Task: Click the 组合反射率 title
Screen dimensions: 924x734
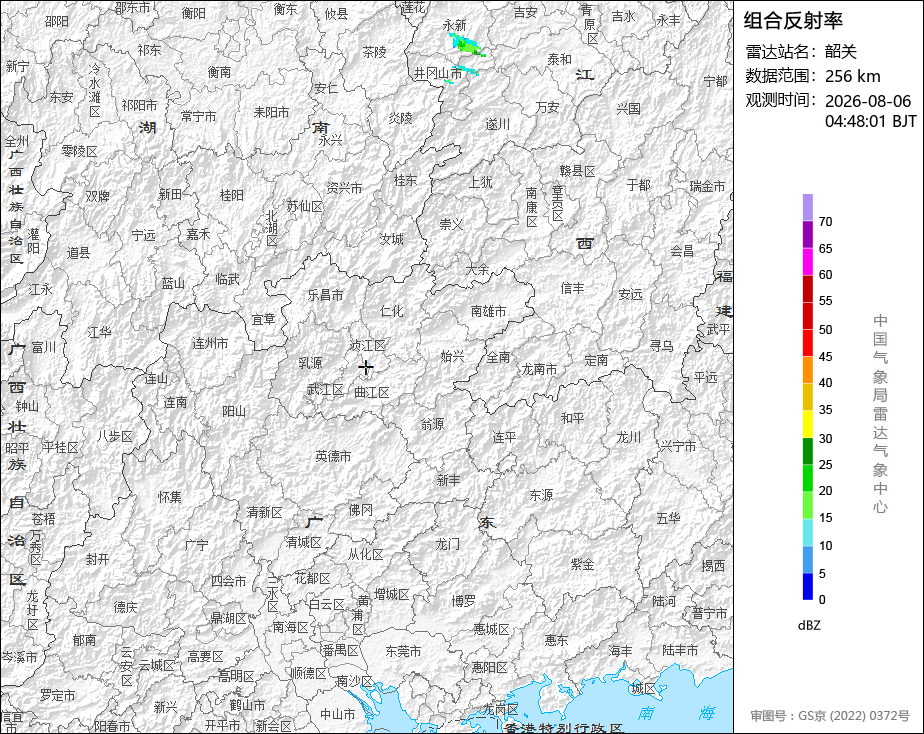Action: 793,21
